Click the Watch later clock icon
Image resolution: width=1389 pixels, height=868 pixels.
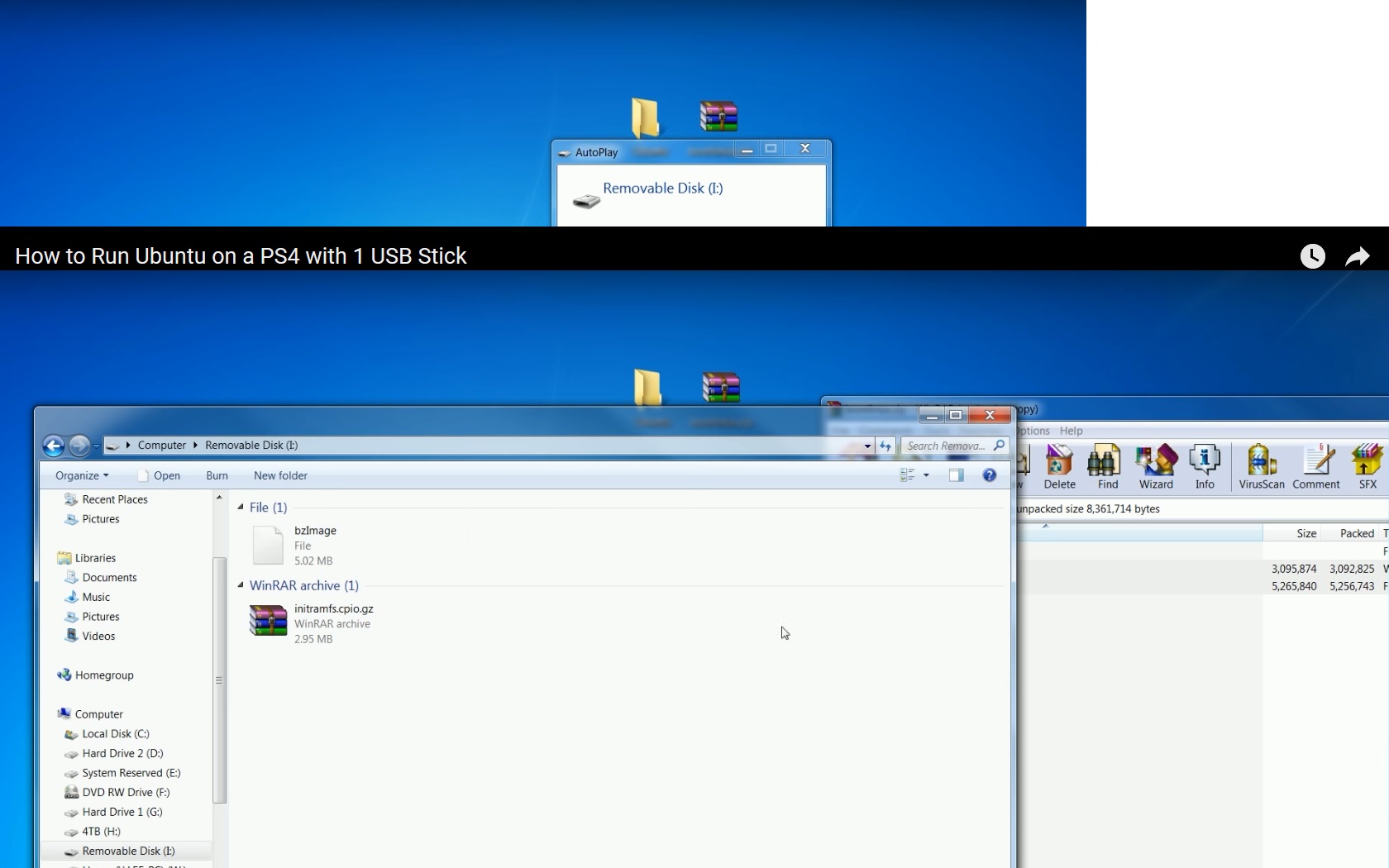pyautogui.click(x=1312, y=256)
